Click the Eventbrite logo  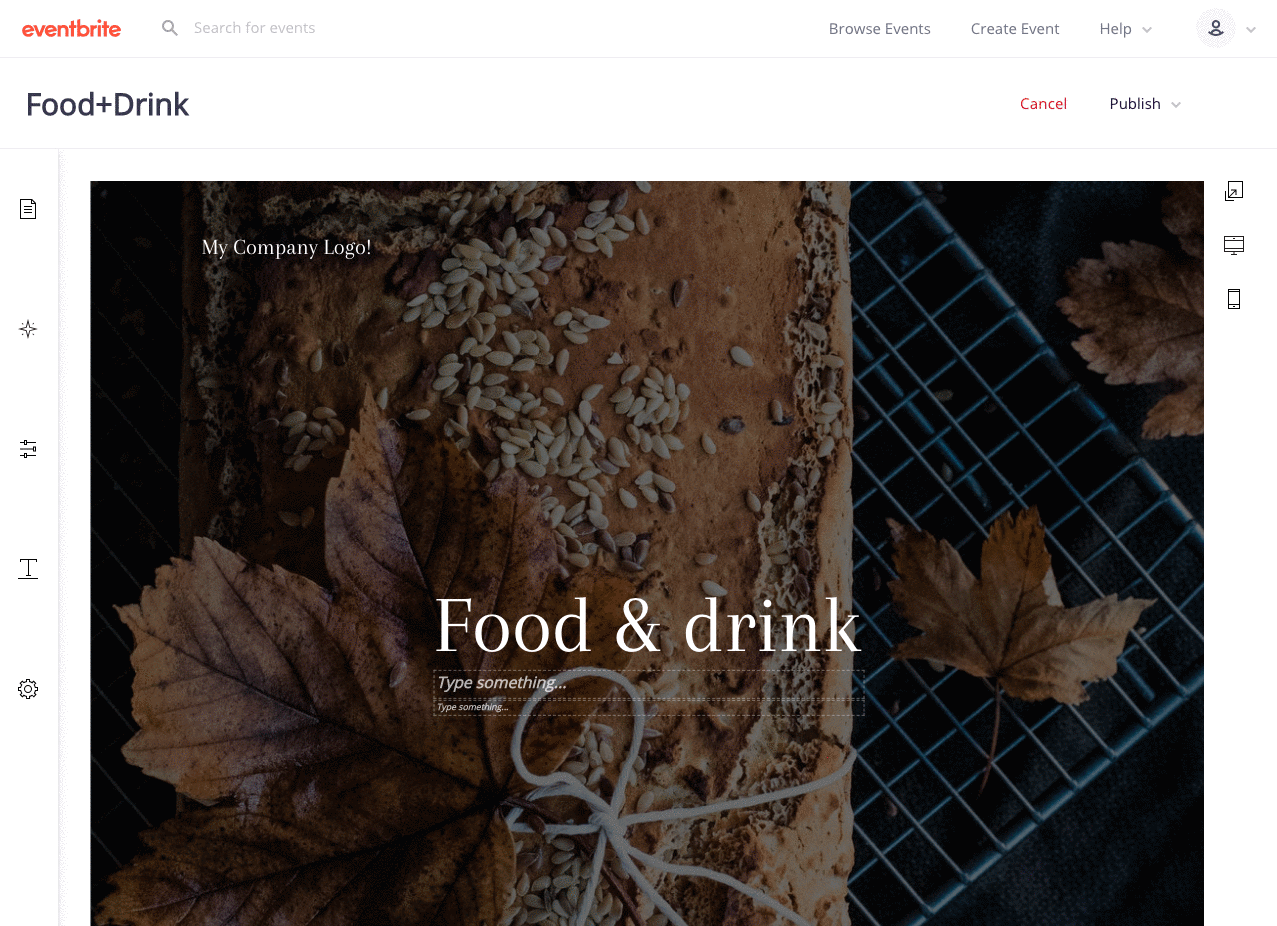click(71, 29)
